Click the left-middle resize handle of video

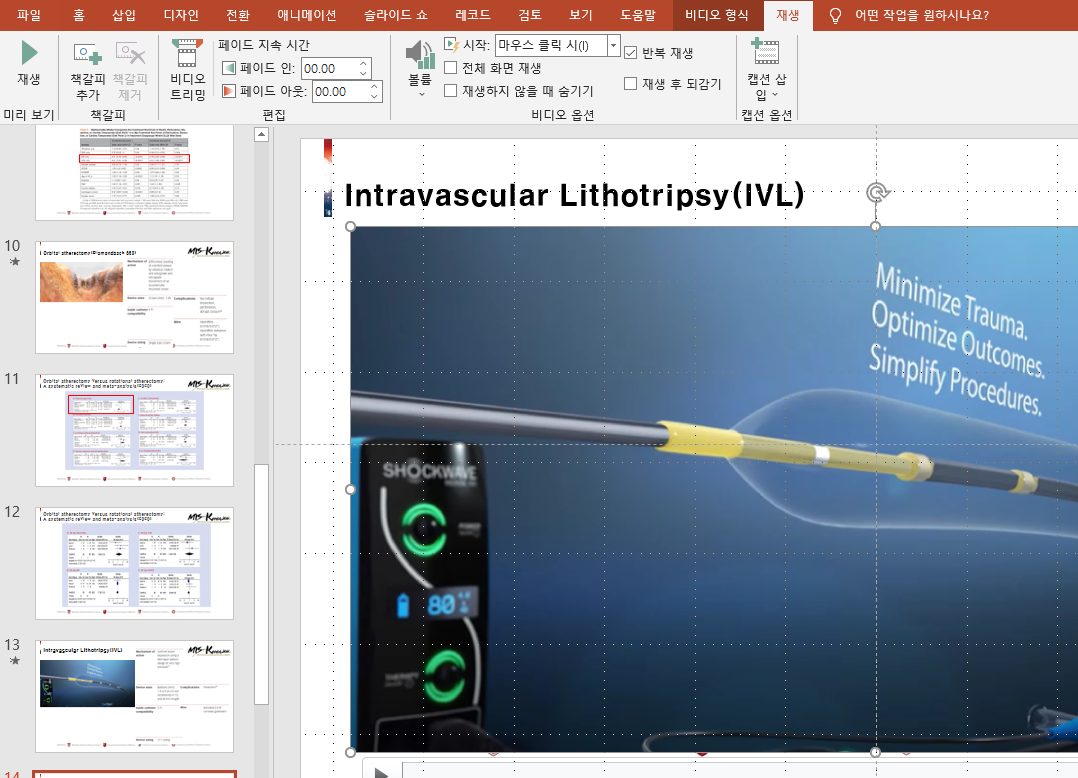pyautogui.click(x=351, y=489)
